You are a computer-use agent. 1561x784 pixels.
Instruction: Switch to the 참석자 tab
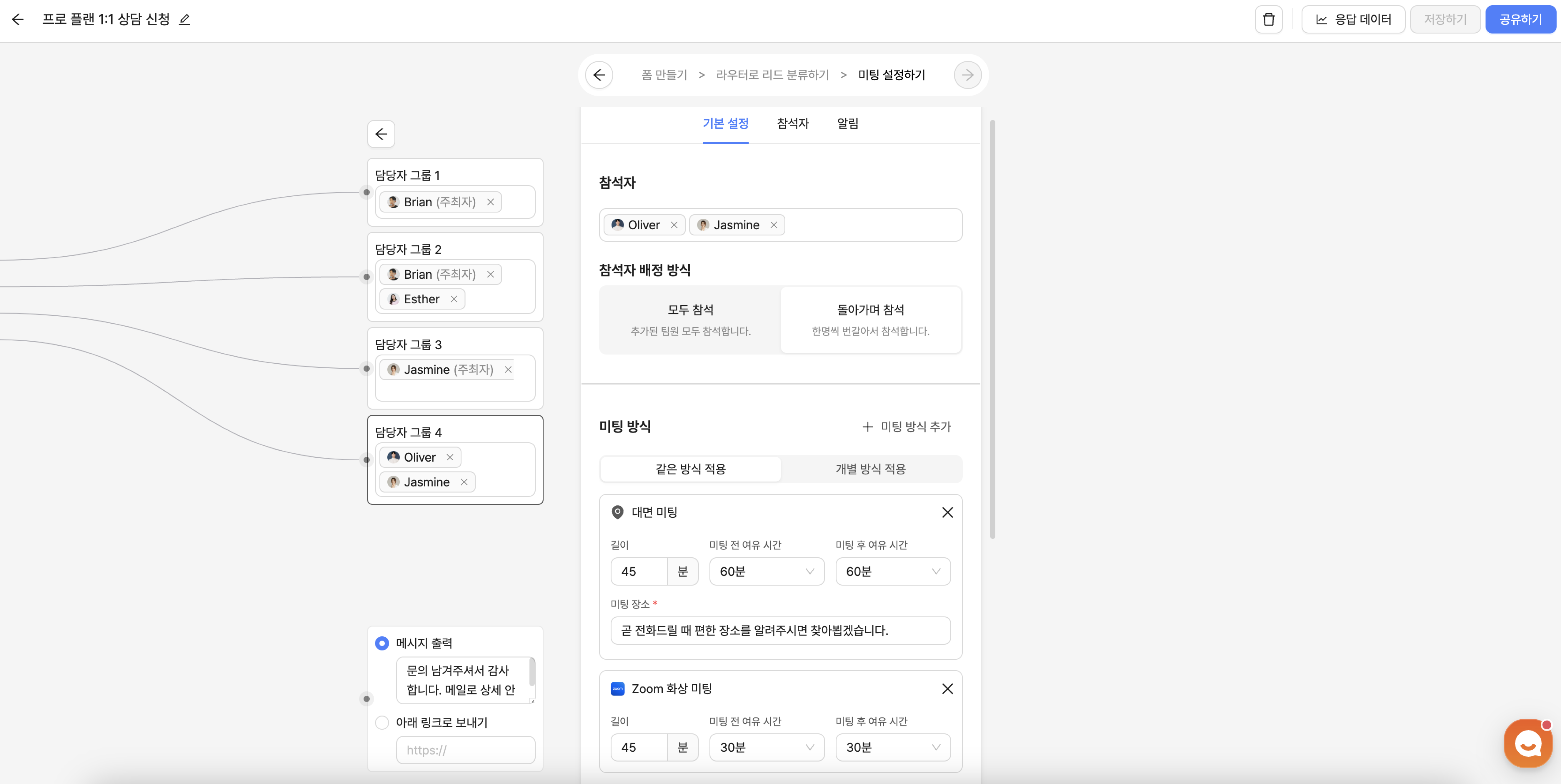(x=793, y=123)
